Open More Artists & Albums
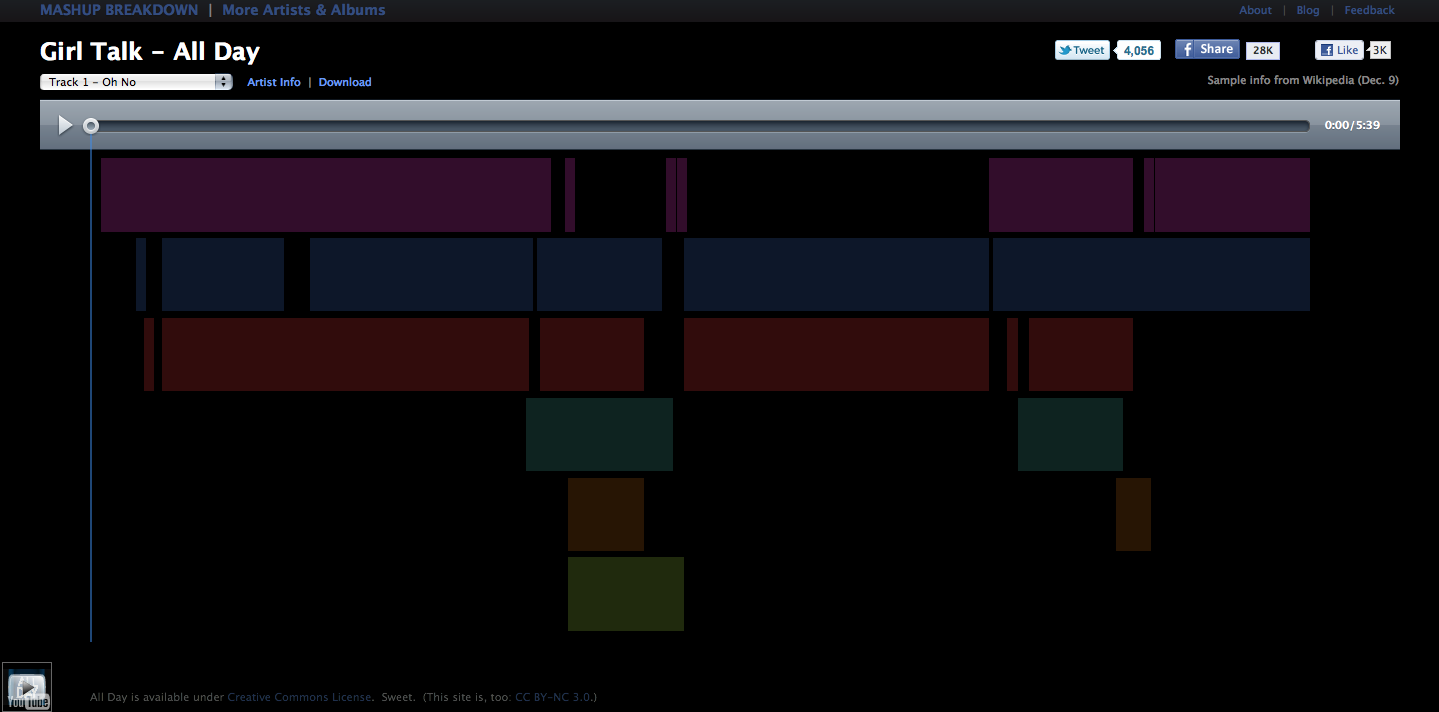Image resolution: width=1439 pixels, height=712 pixels. pos(304,10)
